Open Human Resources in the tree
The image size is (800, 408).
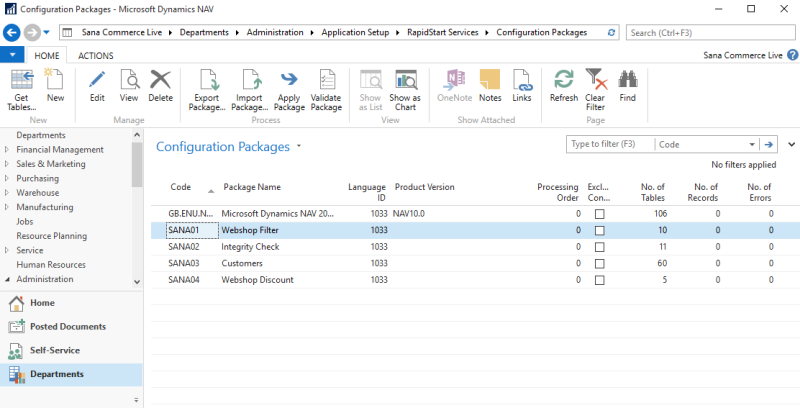(x=51, y=265)
